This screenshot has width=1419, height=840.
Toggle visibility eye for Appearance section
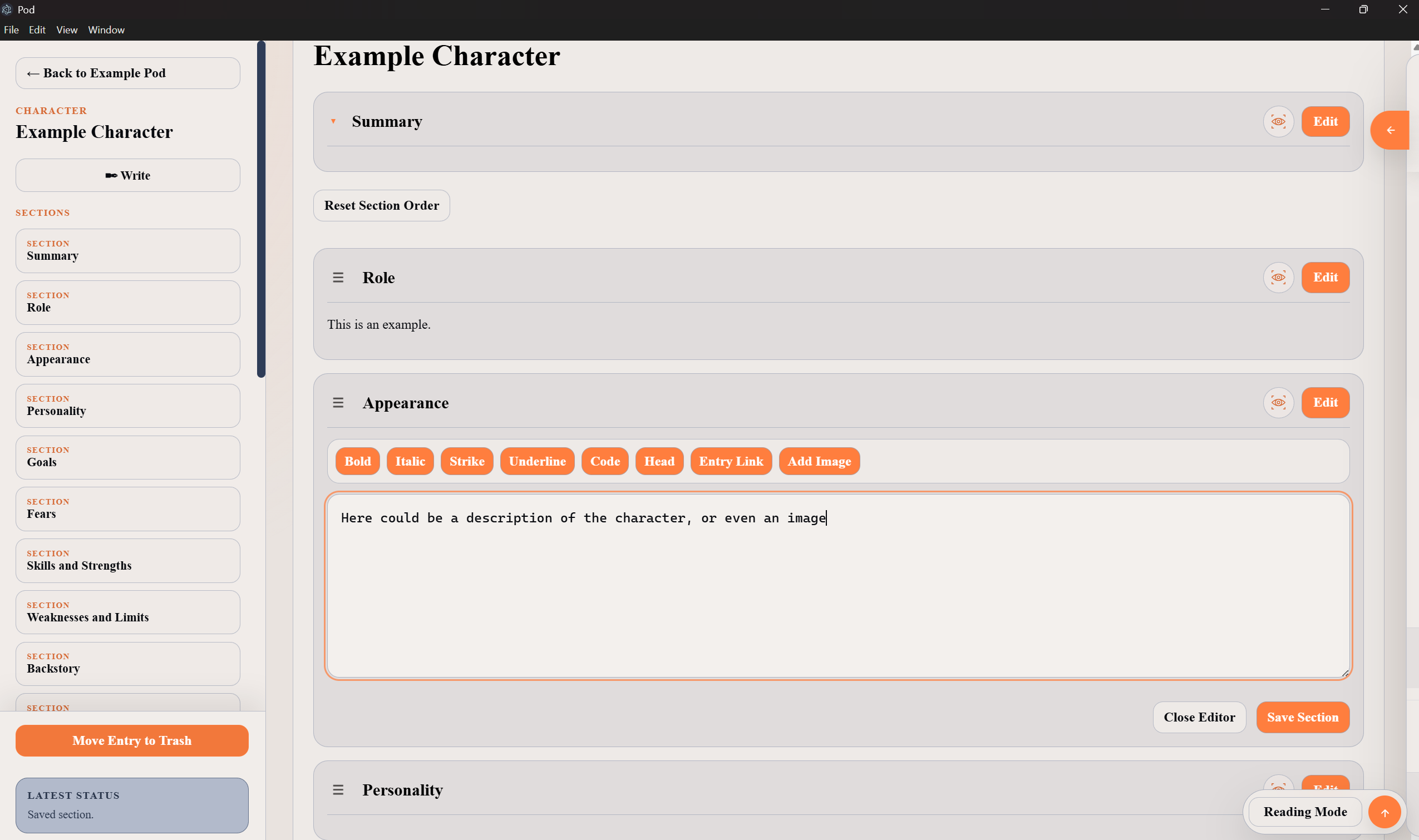(x=1278, y=402)
